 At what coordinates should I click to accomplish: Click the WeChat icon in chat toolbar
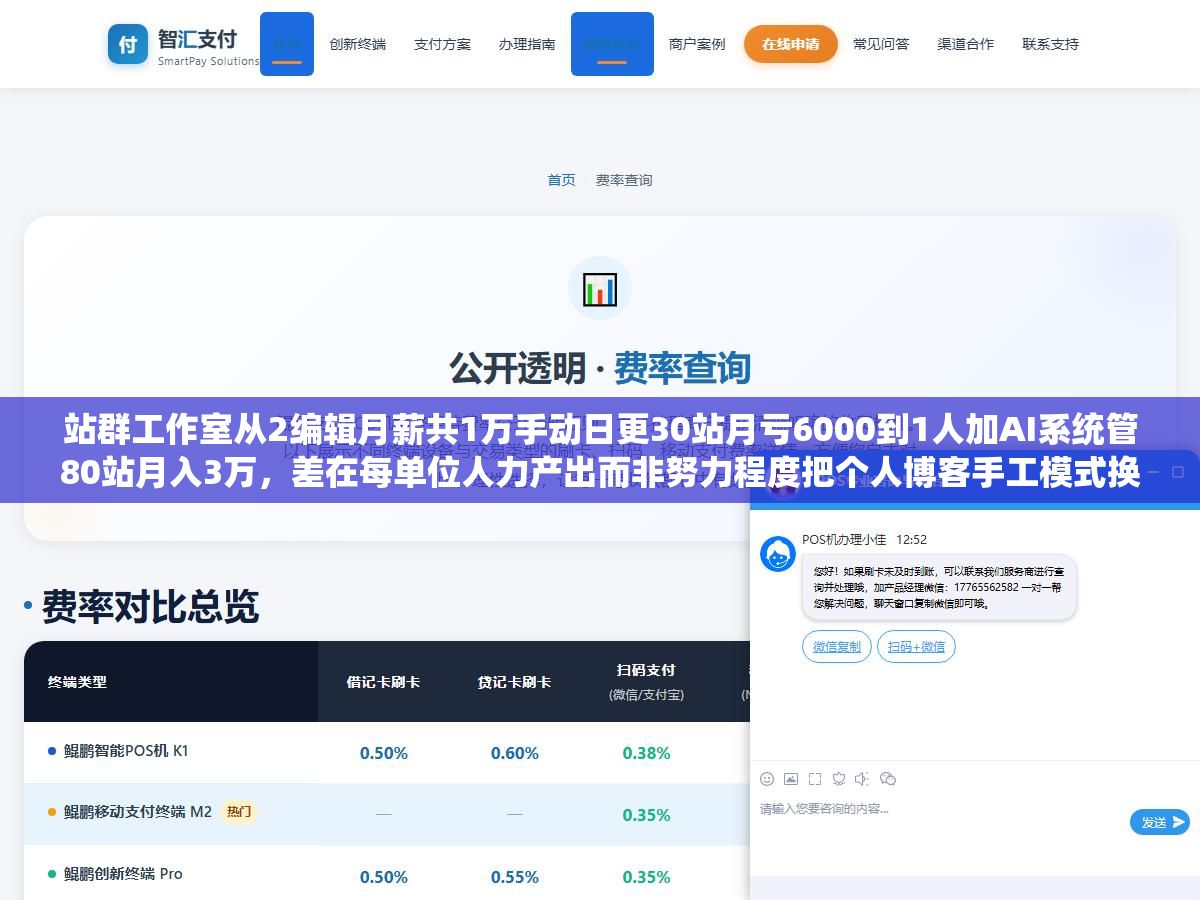888,779
